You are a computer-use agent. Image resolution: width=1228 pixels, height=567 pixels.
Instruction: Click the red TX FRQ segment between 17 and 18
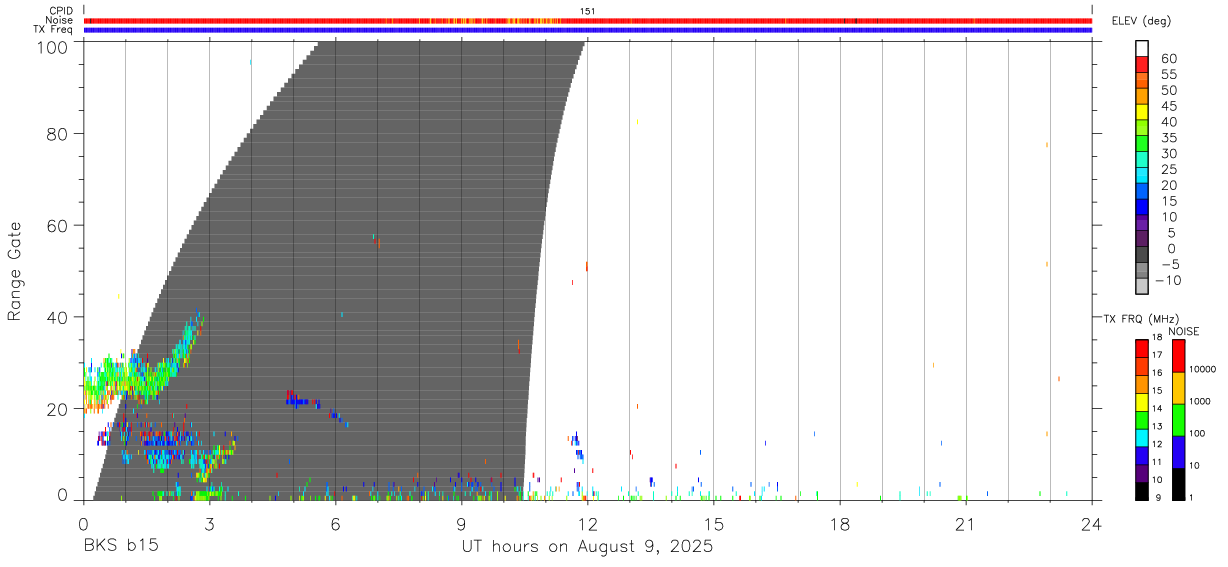click(1142, 348)
